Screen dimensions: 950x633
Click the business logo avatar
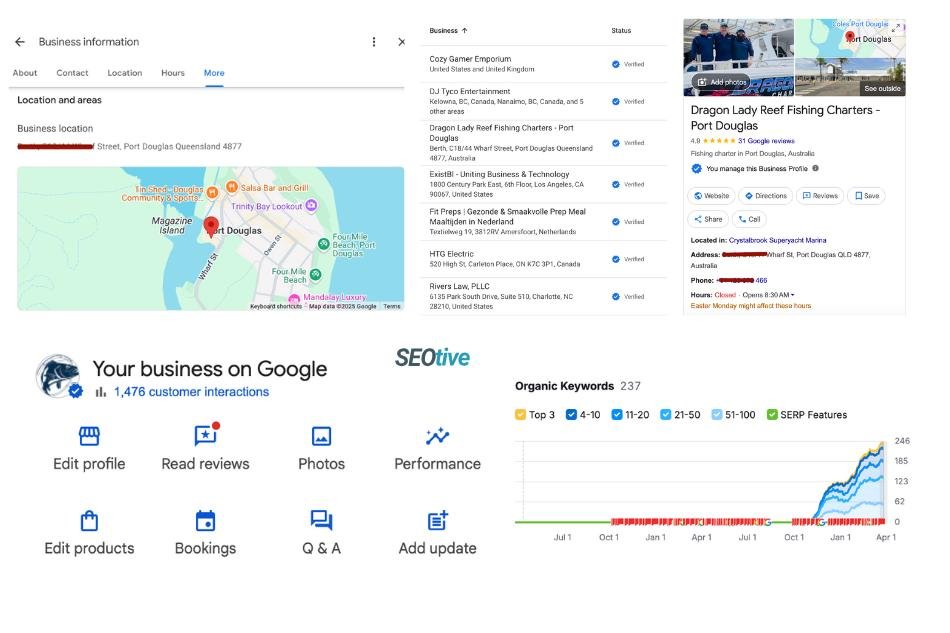58,376
